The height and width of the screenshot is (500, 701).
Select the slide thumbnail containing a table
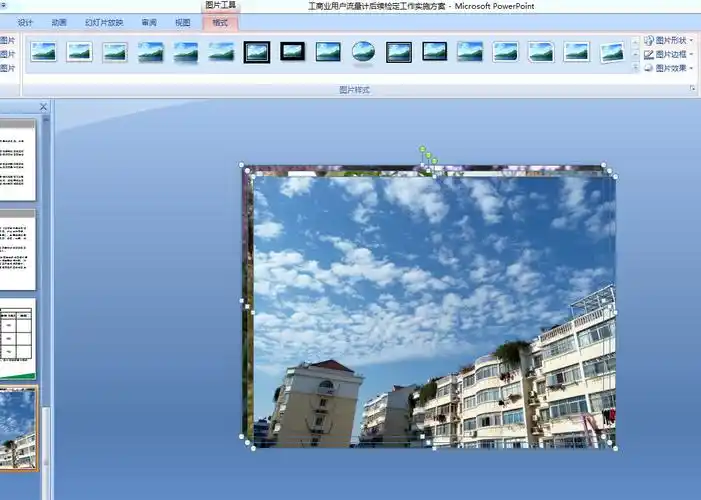click(17, 337)
